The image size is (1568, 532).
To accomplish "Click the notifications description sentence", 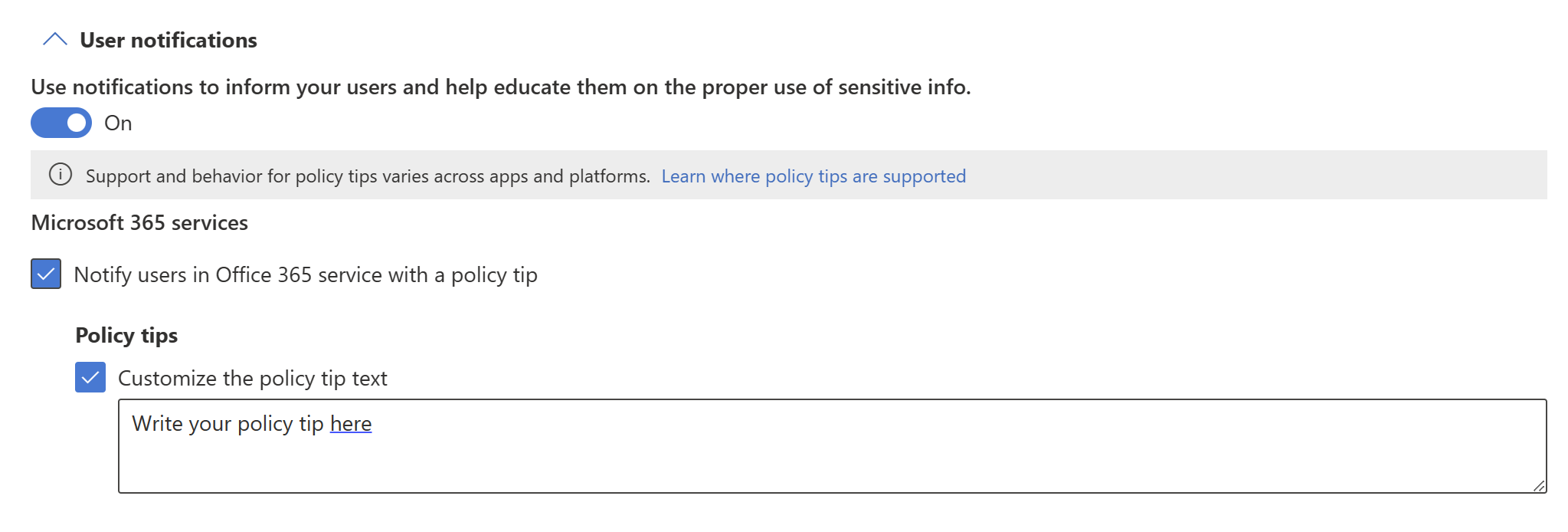I will [x=501, y=87].
